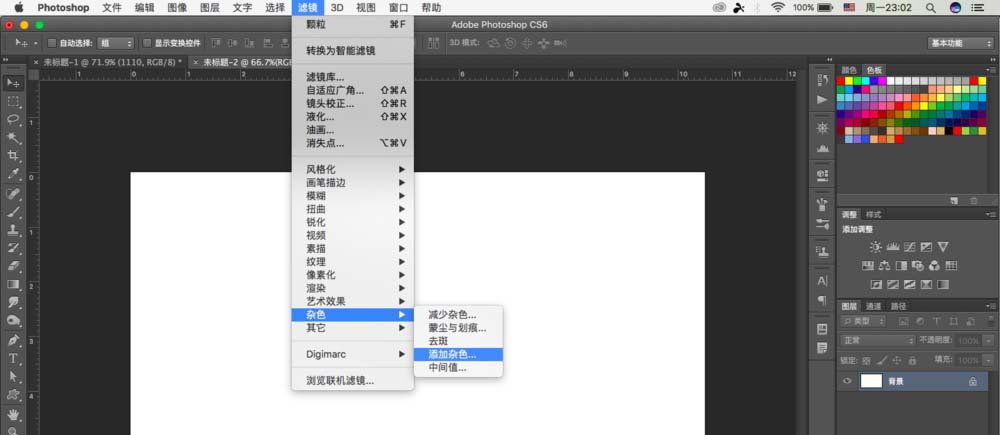The image size is (1000, 435).
Task: Select the Eraser tool
Action: pos(13,266)
